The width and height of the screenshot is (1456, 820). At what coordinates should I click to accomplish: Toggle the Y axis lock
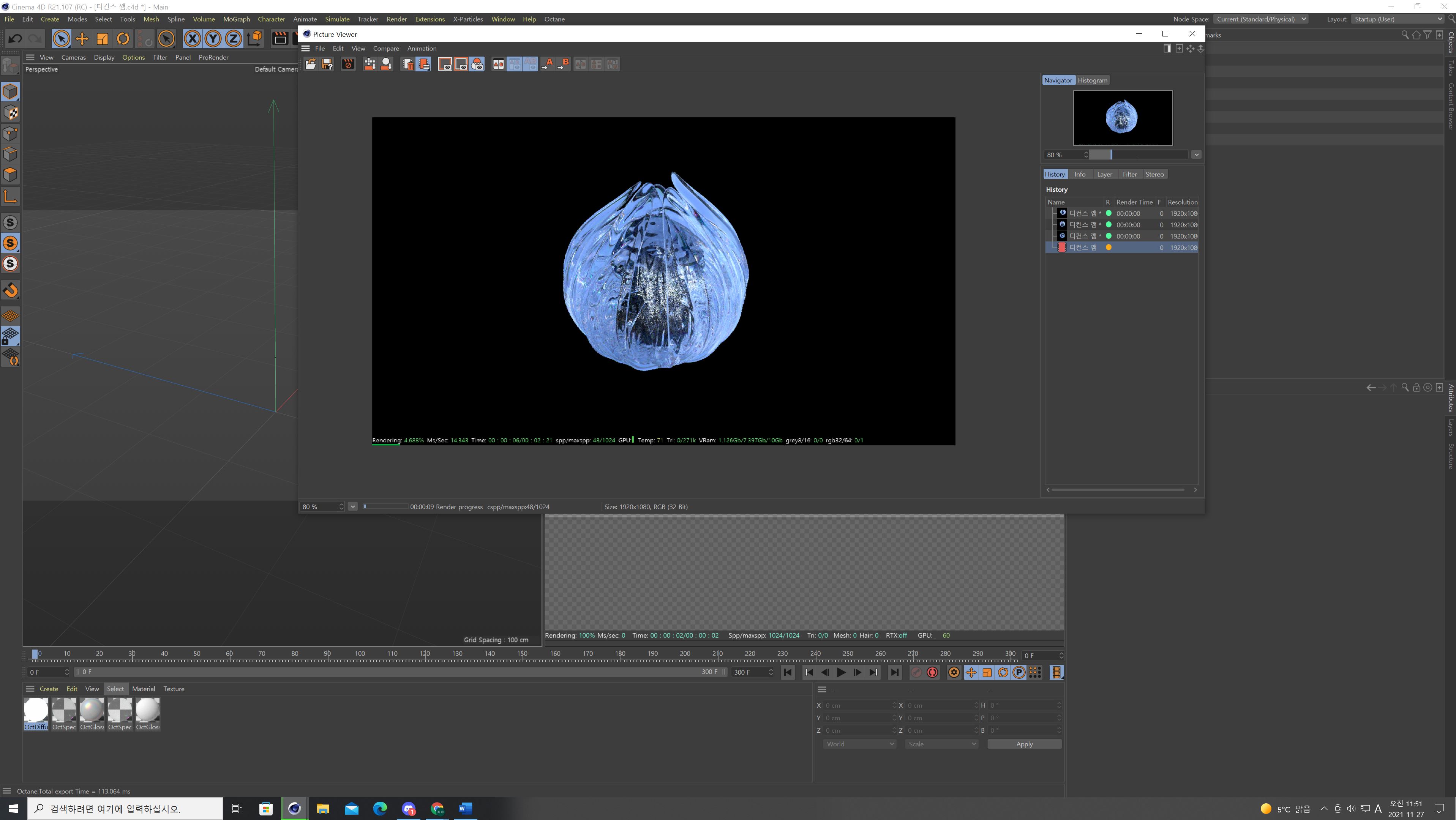coord(213,38)
